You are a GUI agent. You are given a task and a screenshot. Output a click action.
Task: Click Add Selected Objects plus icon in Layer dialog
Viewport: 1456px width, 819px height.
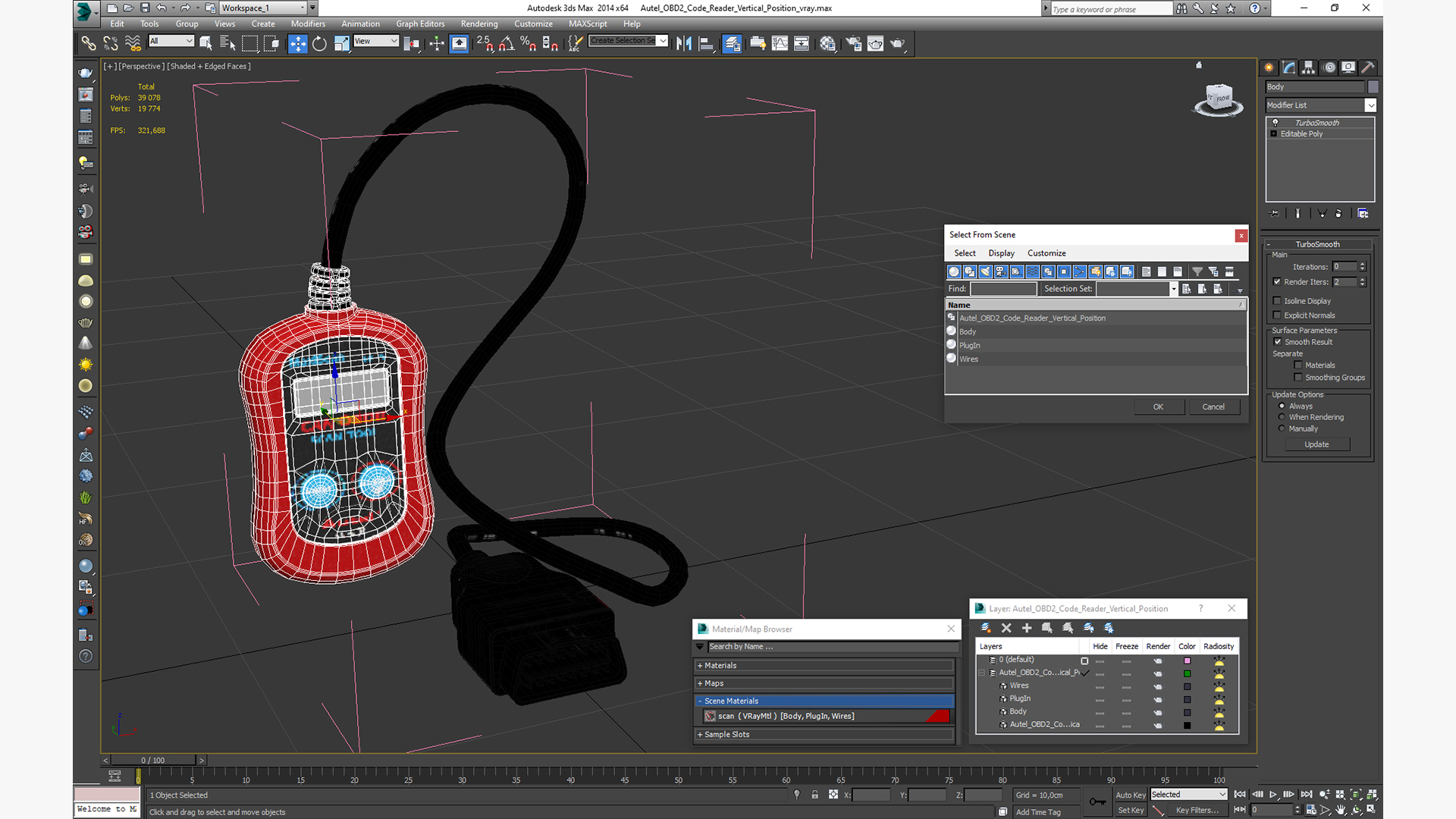pos(1027,628)
